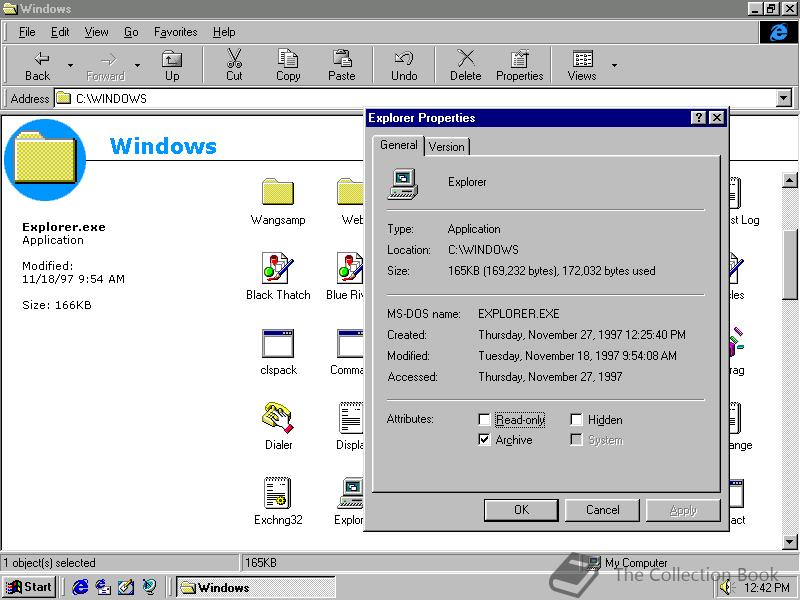This screenshot has height=600, width=800.
Task: Open the Favorites menu
Action: click(176, 32)
